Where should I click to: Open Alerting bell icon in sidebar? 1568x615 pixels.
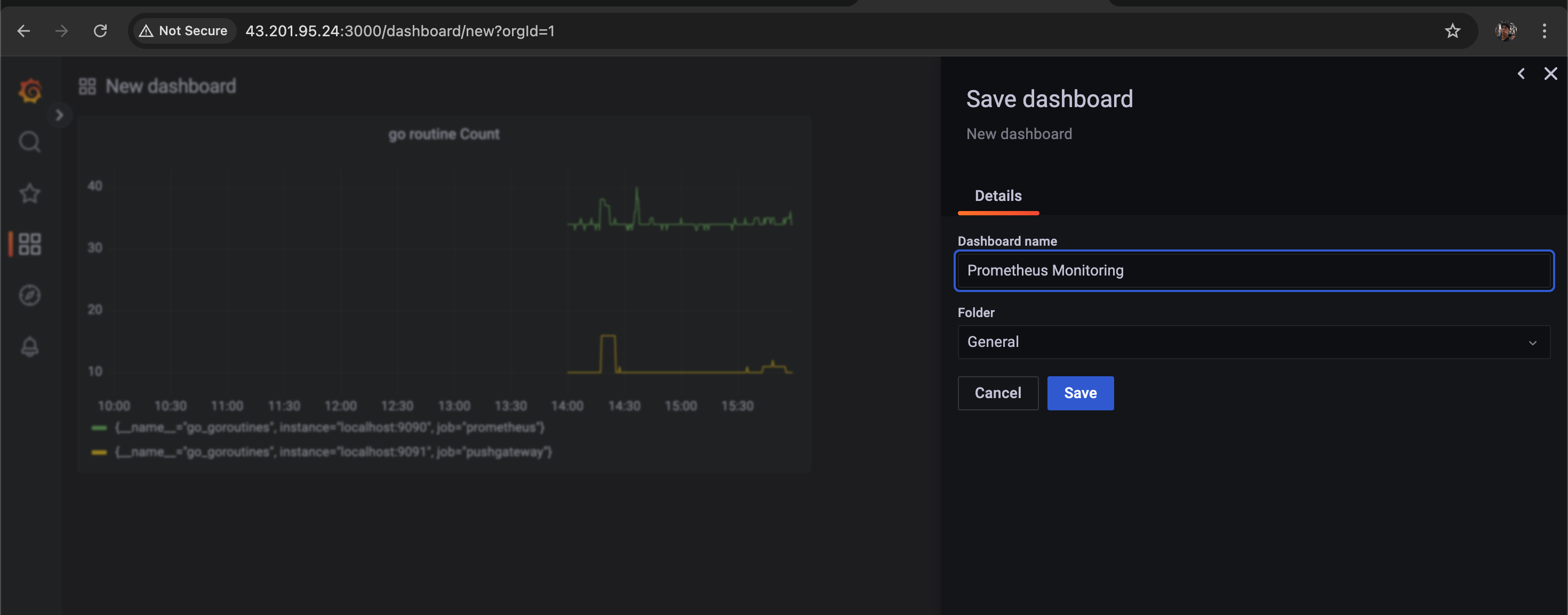(29, 347)
